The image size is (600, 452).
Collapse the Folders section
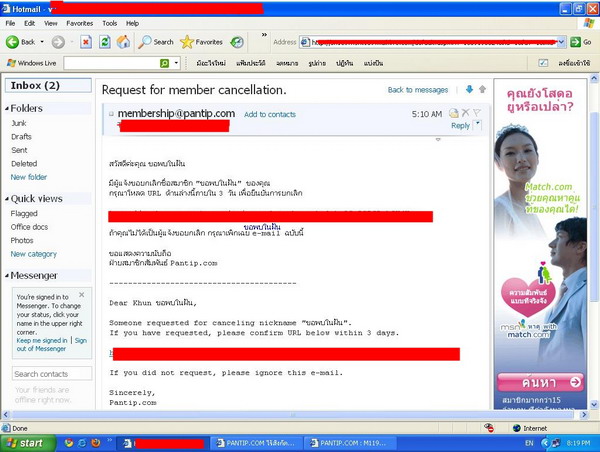click(x=7, y=109)
